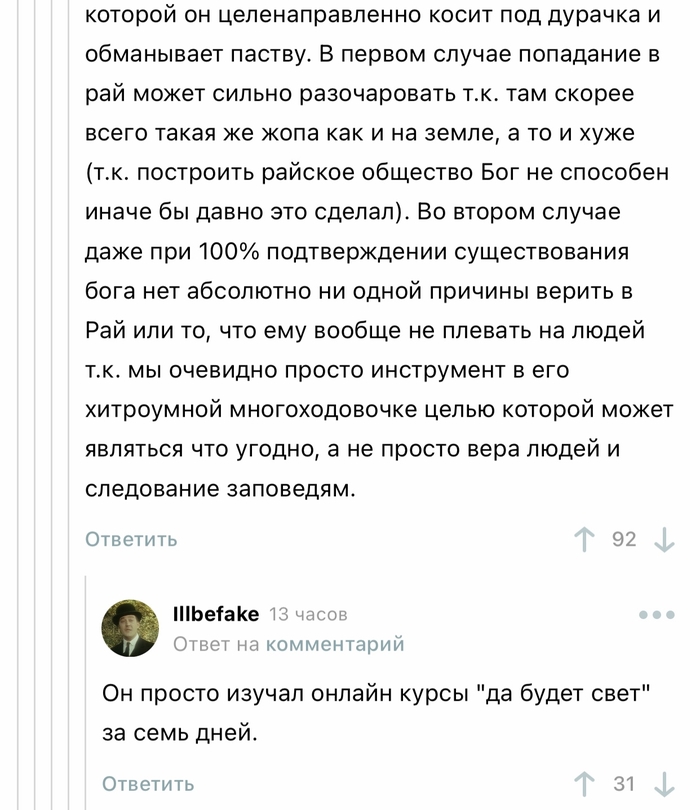Open Illbefake's avatar picture
Viewport: 700px width, 810px height.
point(130,628)
